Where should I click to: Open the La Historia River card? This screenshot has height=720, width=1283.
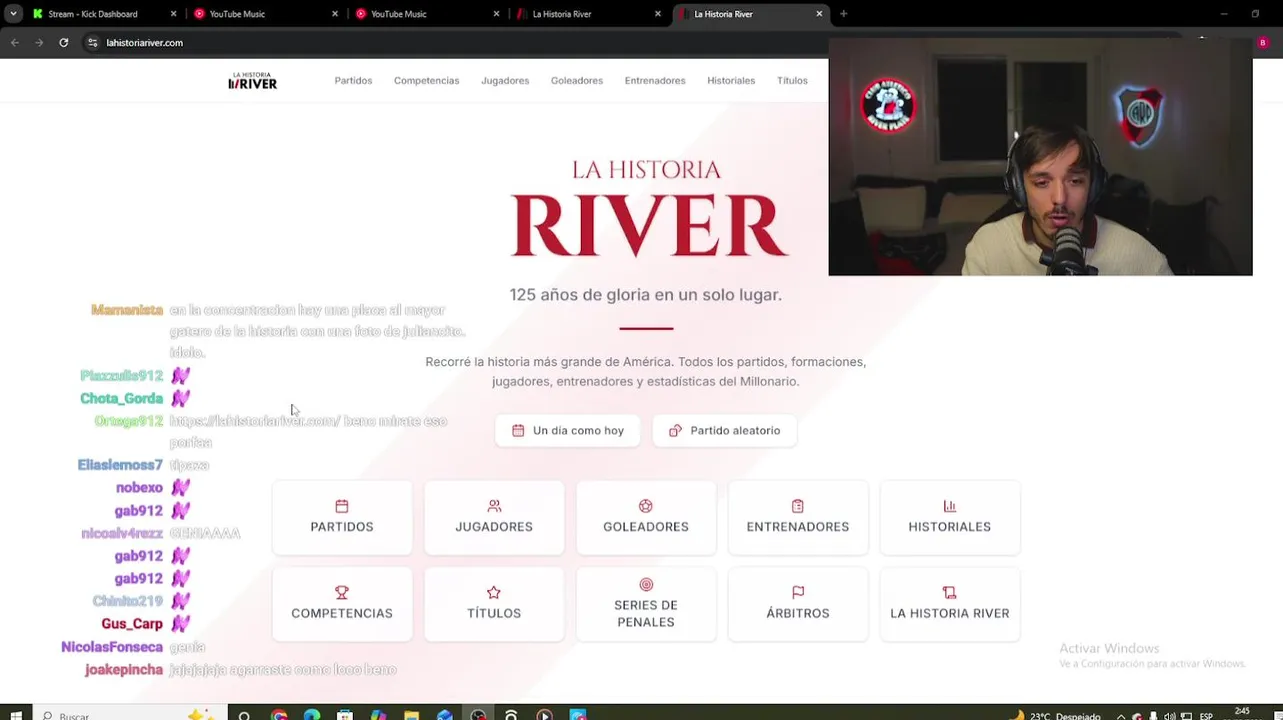tap(950, 604)
